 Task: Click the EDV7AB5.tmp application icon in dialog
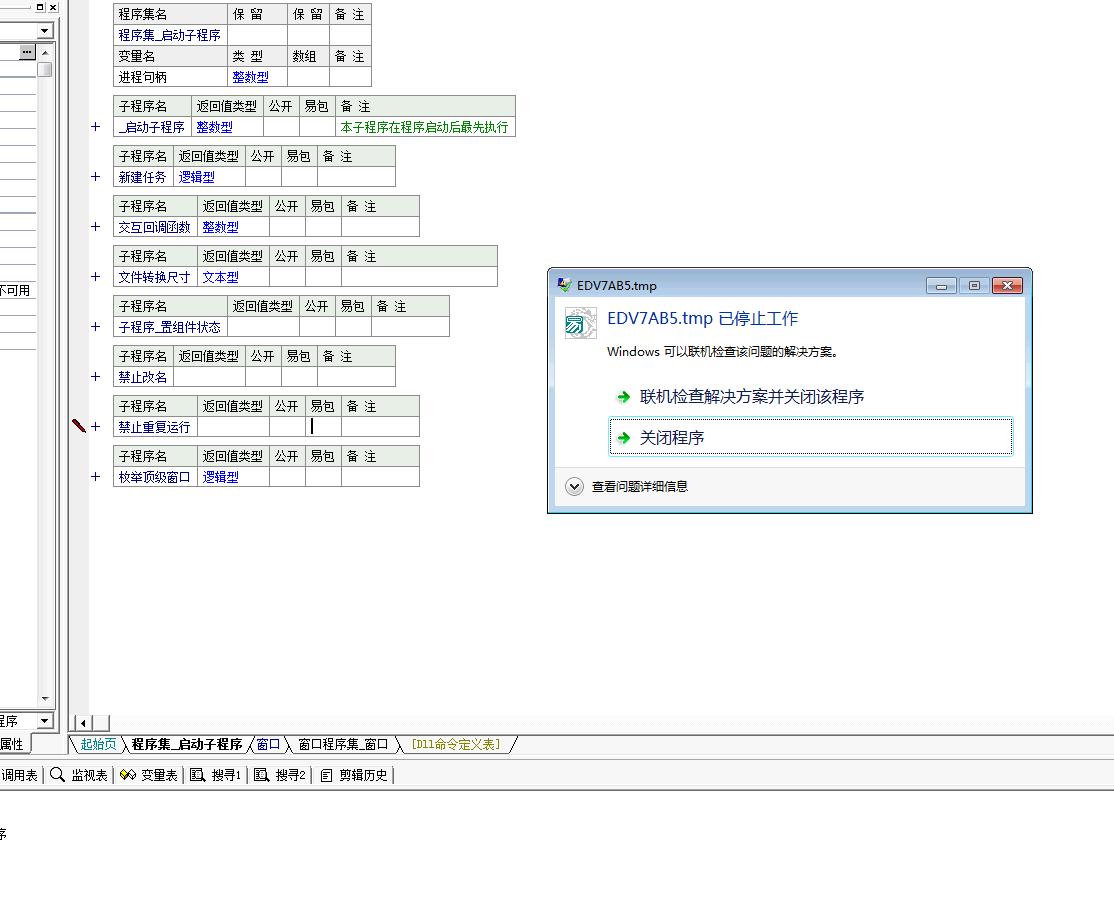click(x=580, y=323)
